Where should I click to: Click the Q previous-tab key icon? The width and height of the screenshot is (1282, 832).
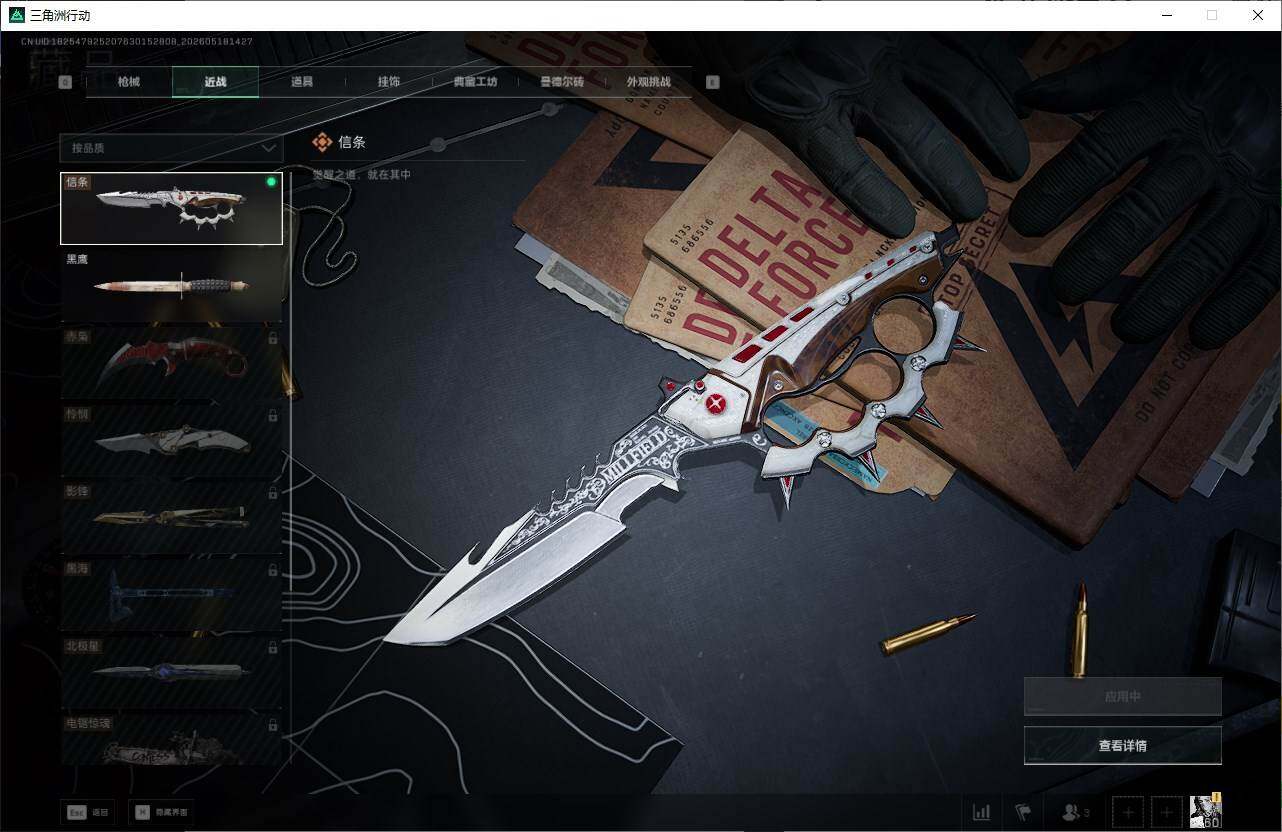(65, 83)
